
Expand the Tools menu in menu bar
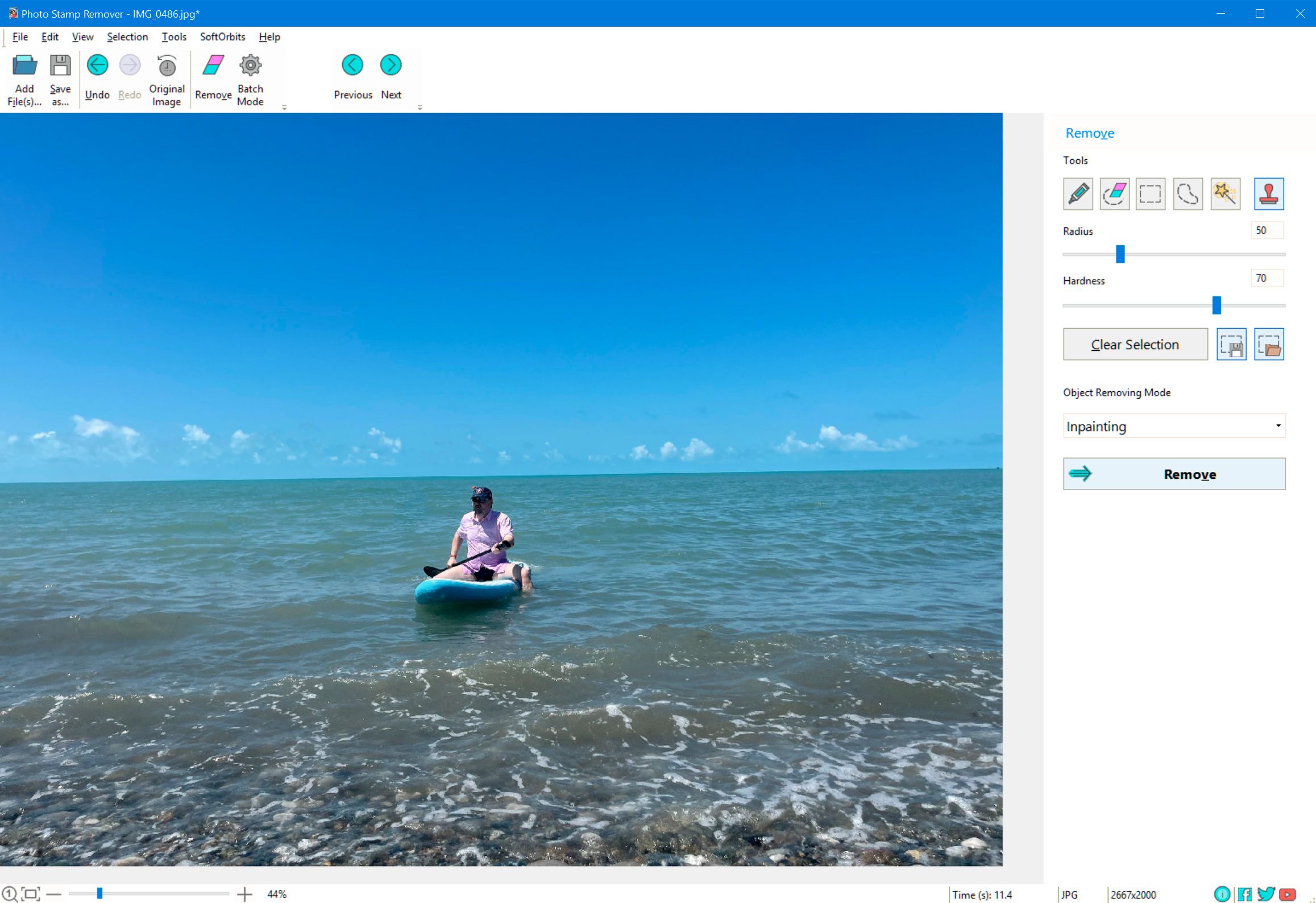tap(173, 37)
